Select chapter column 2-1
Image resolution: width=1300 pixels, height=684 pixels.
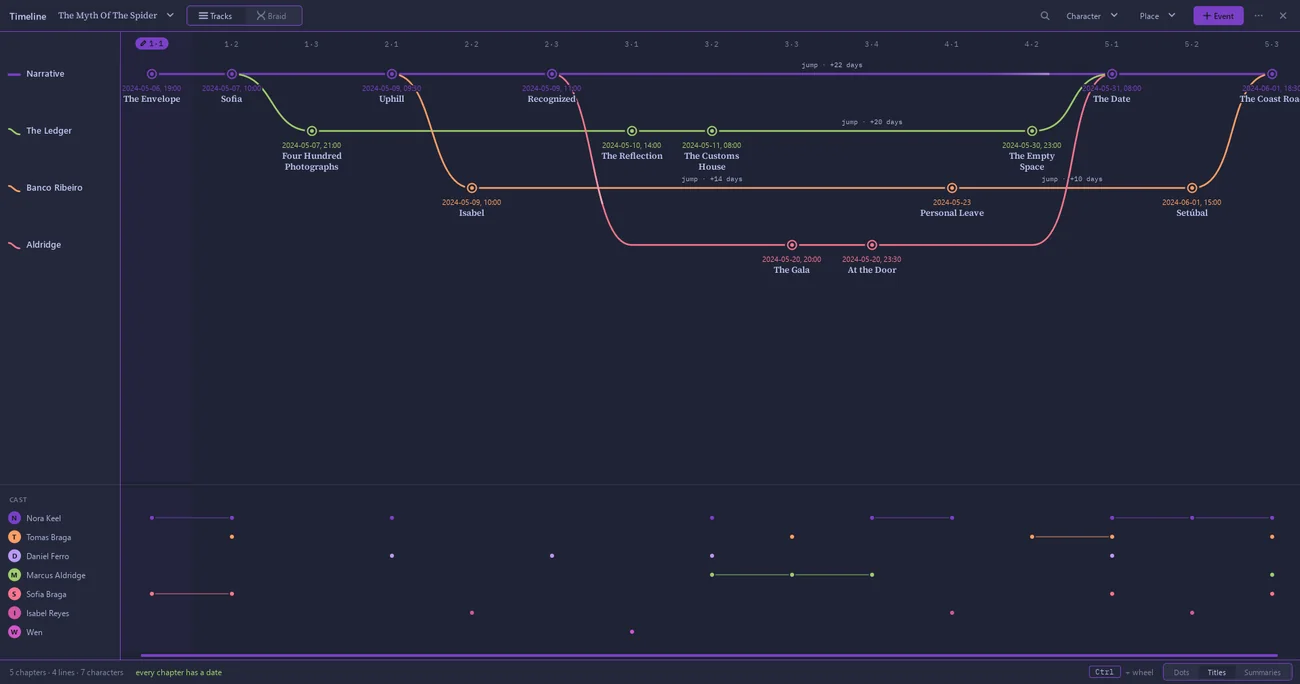click(x=391, y=44)
